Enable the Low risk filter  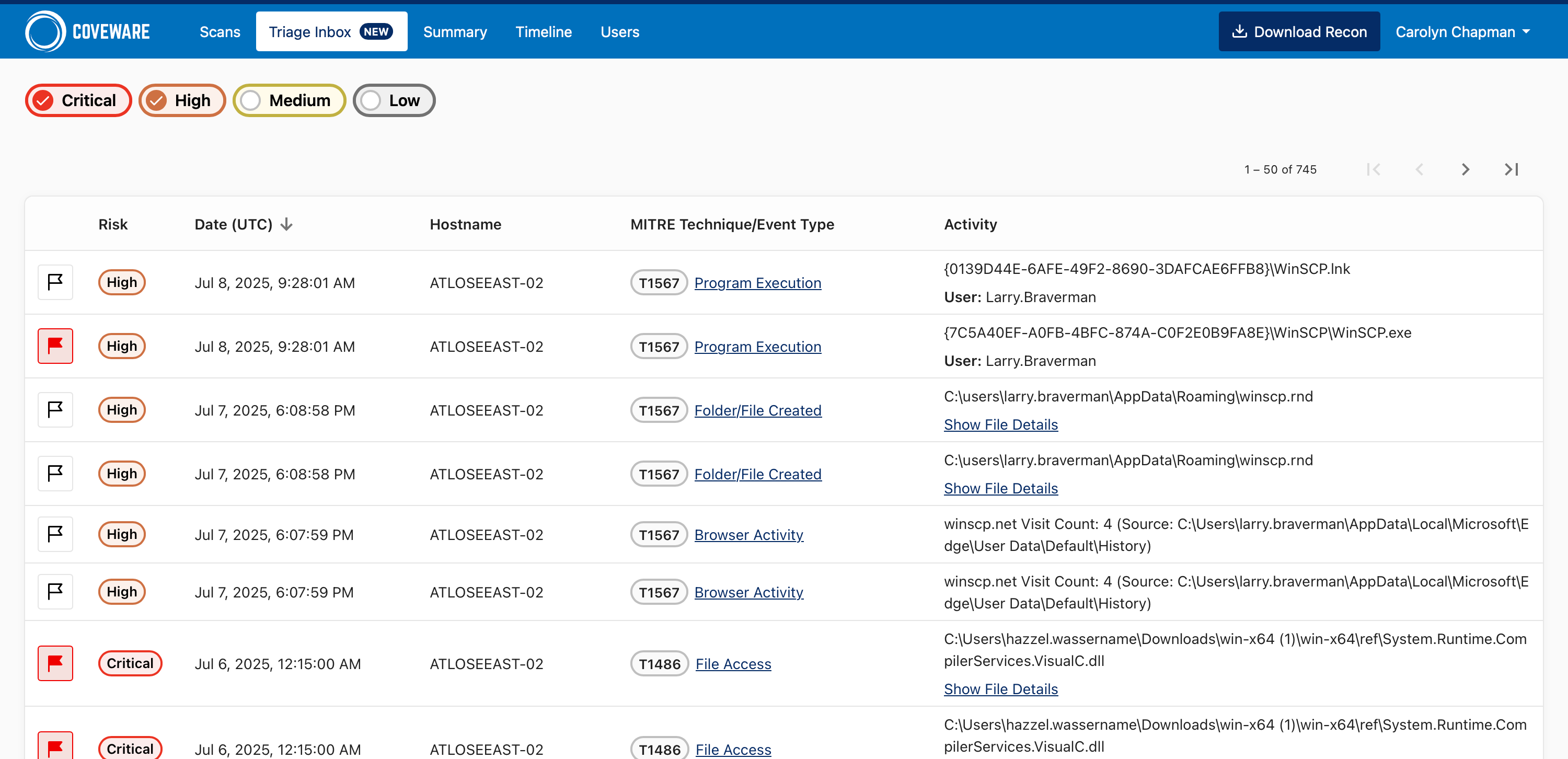point(394,100)
